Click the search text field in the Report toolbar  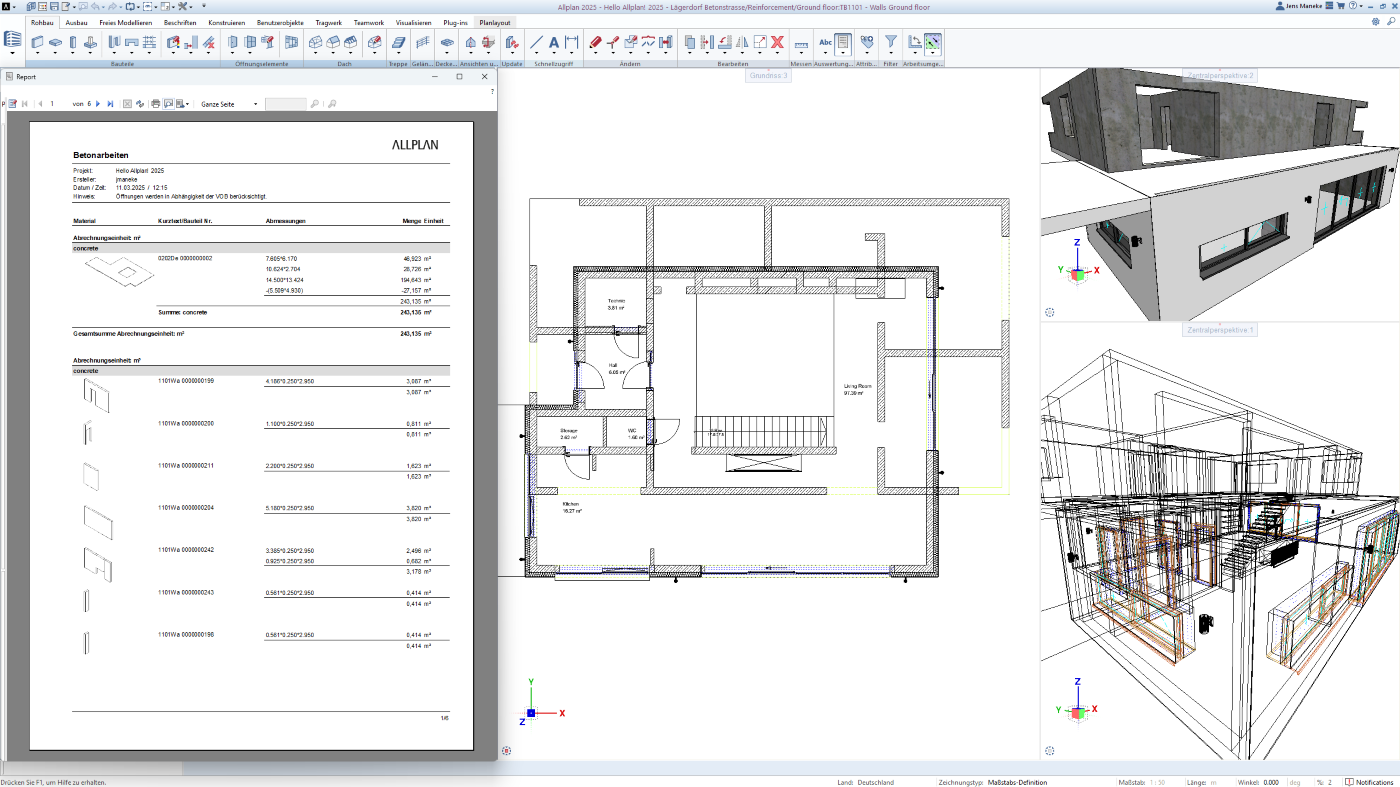pyautogui.click(x=285, y=104)
